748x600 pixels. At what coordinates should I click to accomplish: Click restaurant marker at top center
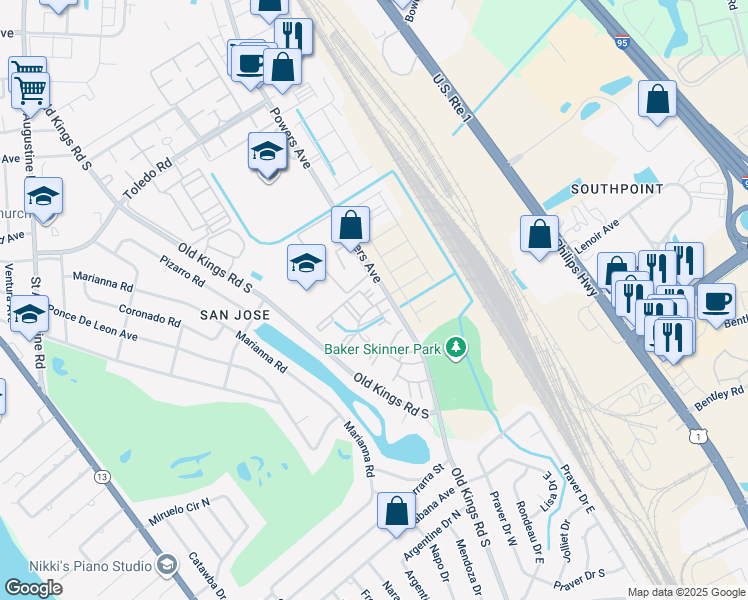(x=293, y=35)
